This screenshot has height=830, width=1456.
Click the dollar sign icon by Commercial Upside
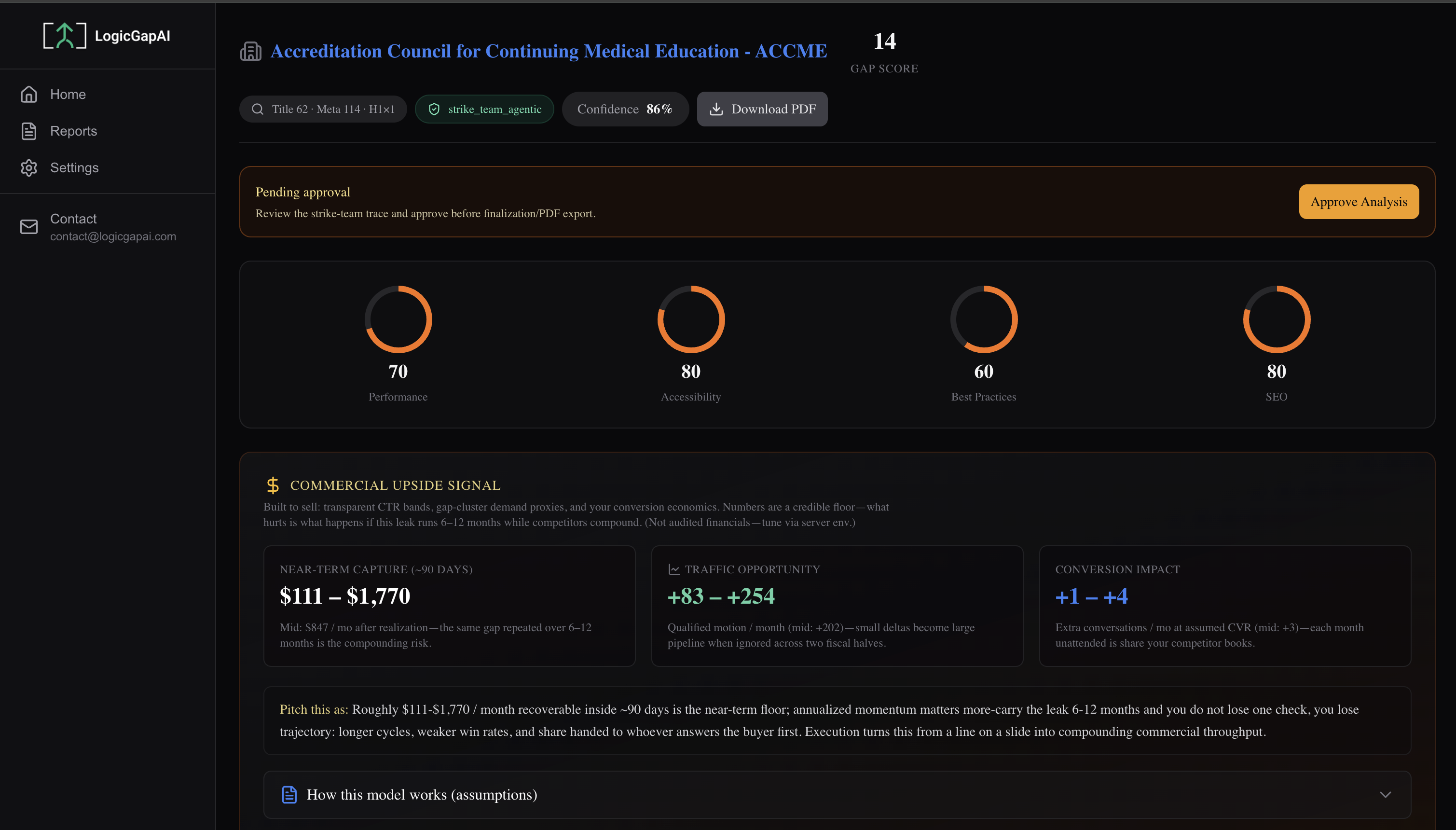point(273,485)
